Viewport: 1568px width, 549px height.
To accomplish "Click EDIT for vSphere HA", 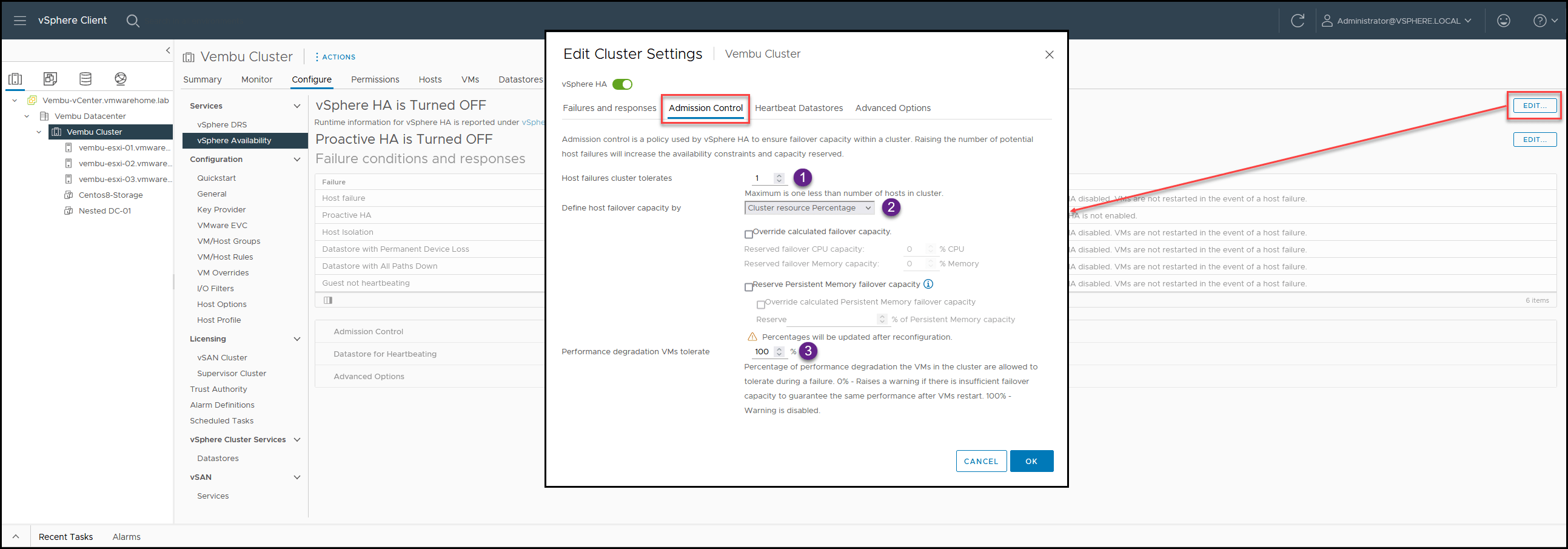I will (1535, 106).
